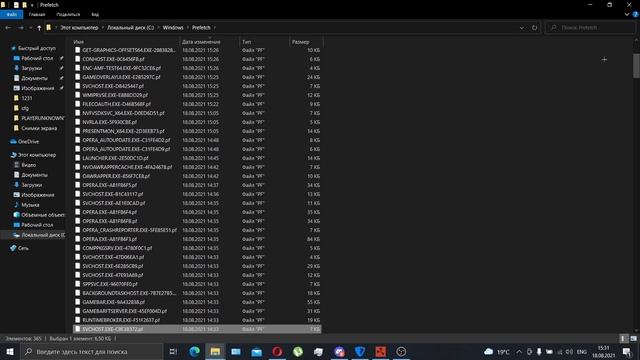The image size is (640, 360).
Task: Open the Файл menu tab
Action: [11, 14]
